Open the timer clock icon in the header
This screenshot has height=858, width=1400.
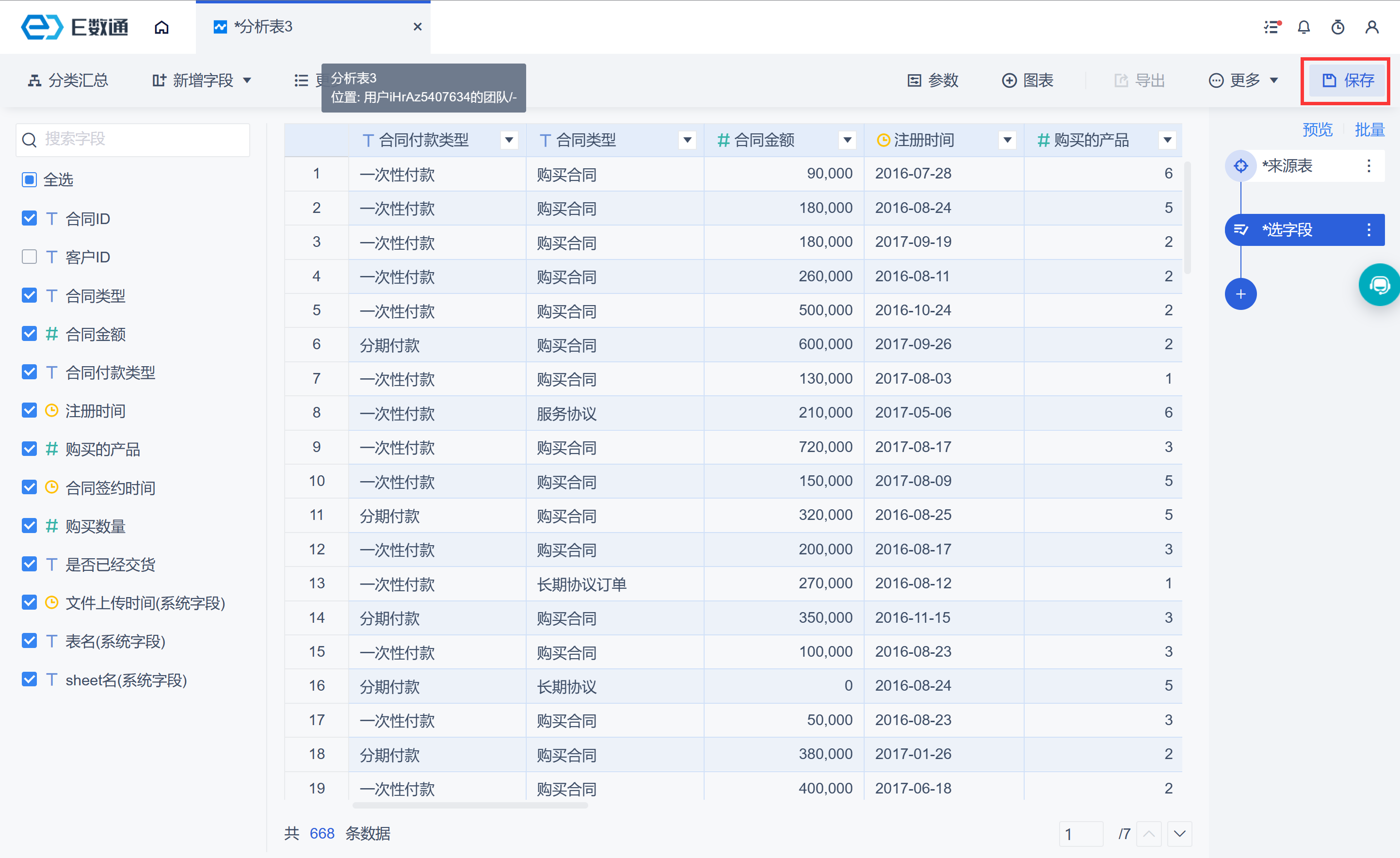[x=1337, y=27]
